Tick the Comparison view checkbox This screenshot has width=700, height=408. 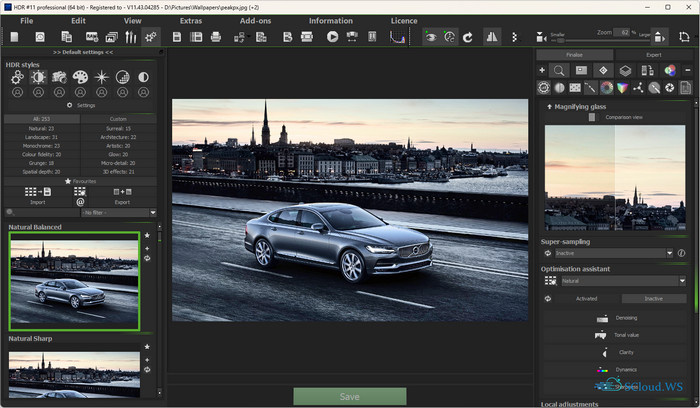(592, 117)
